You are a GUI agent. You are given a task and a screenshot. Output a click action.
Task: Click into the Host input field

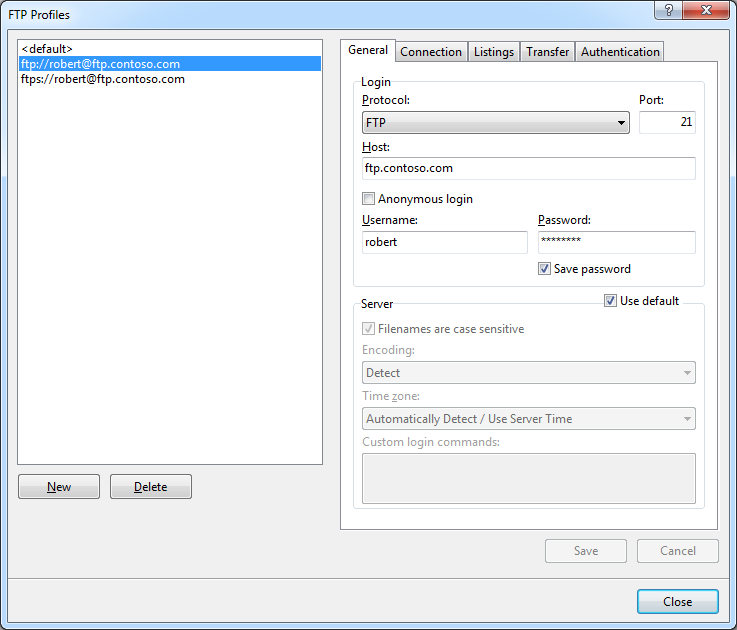point(528,168)
